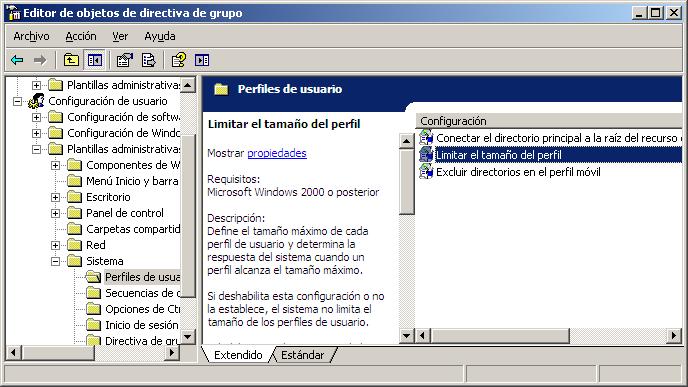Click the Secuencias de comandos folder icon
The height and width of the screenshot is (387, 688).
pos(93,293)
